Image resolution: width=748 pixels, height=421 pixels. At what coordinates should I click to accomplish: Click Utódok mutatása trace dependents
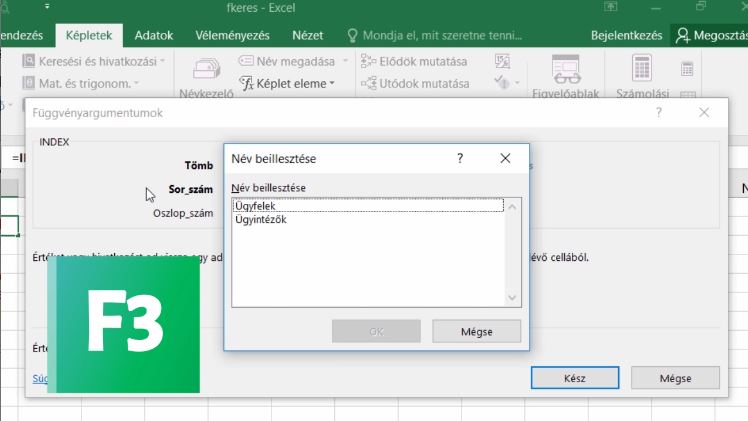(x=415, y=83)
